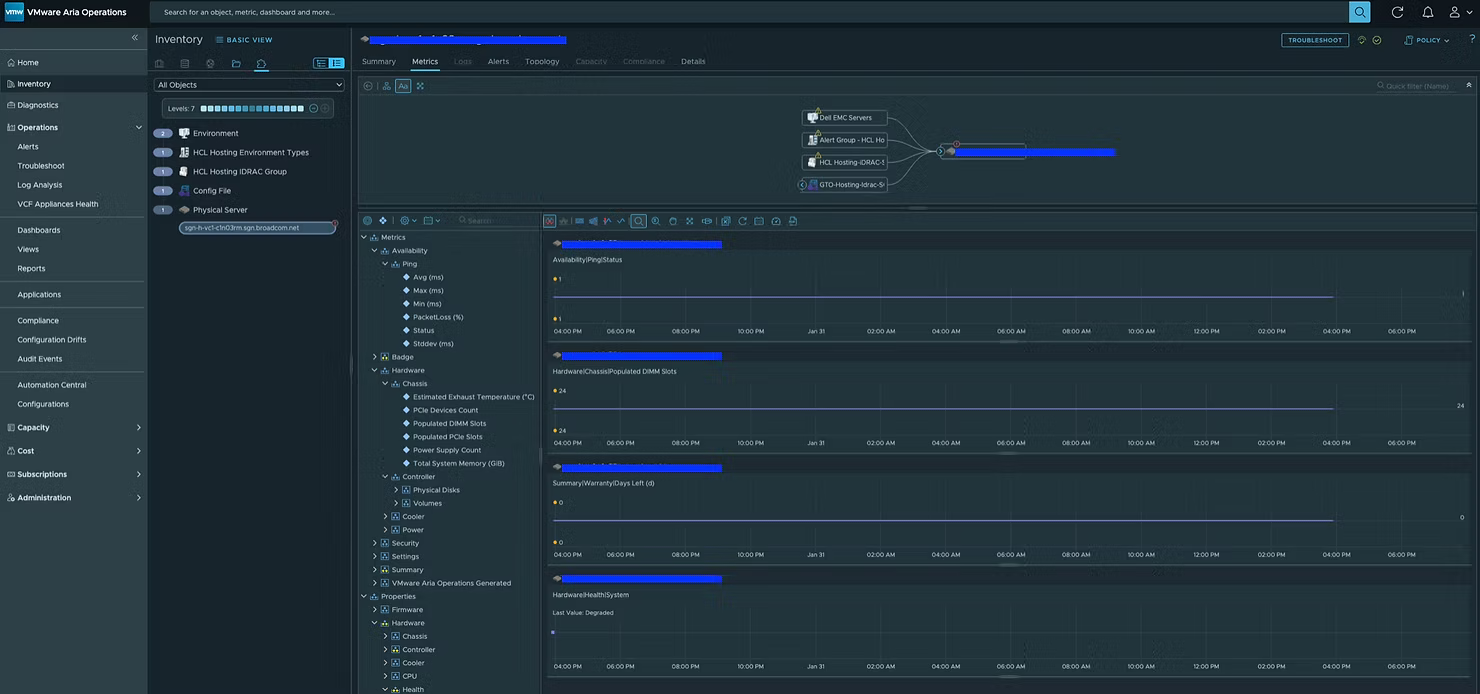Image resolution: width=1480 pixels, height=694 pixels.
Task: Click the blue global search button
Action: tap(1359, 12)
